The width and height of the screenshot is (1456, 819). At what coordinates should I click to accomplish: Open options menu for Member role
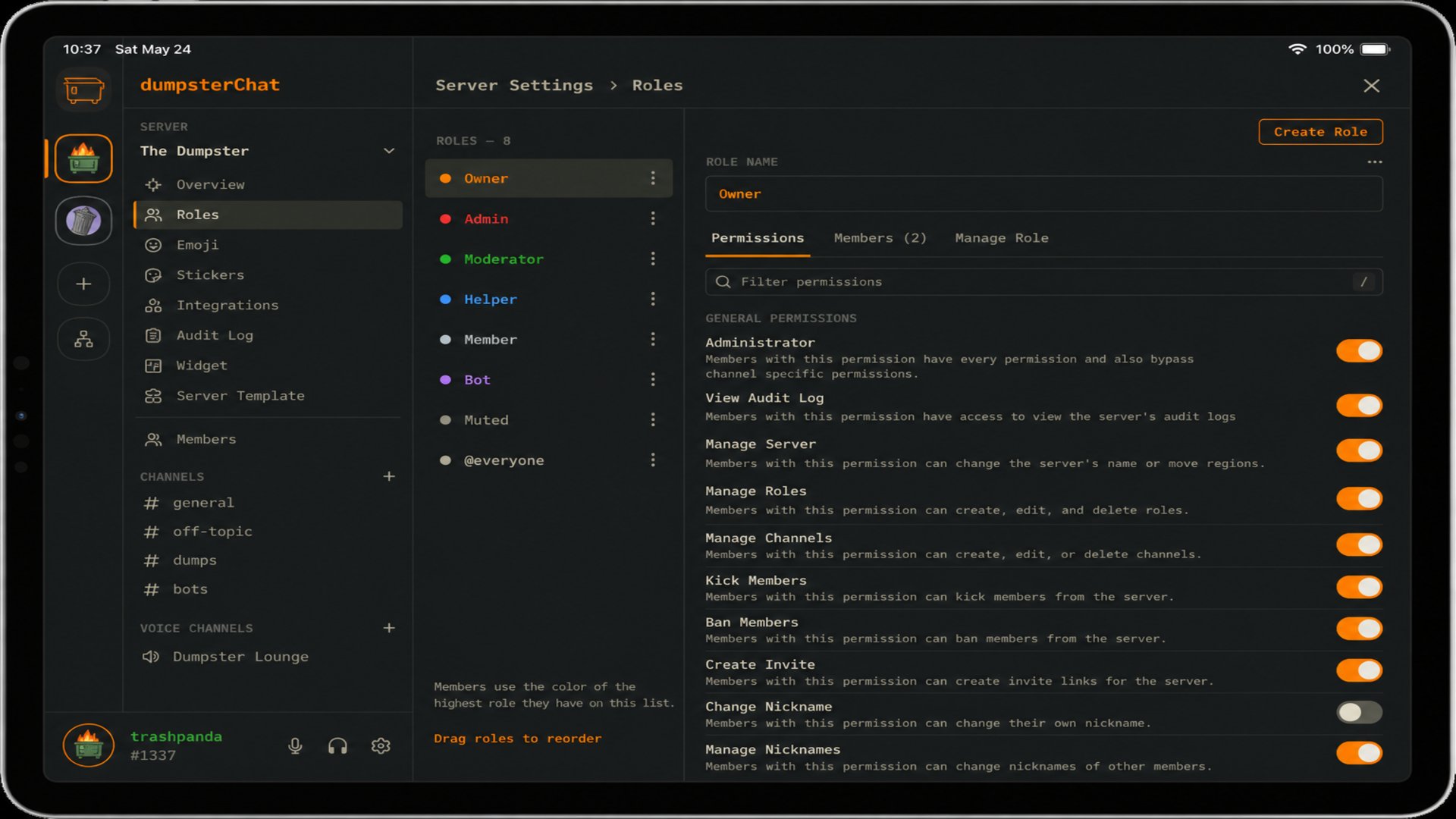click(x=652, y=339)
